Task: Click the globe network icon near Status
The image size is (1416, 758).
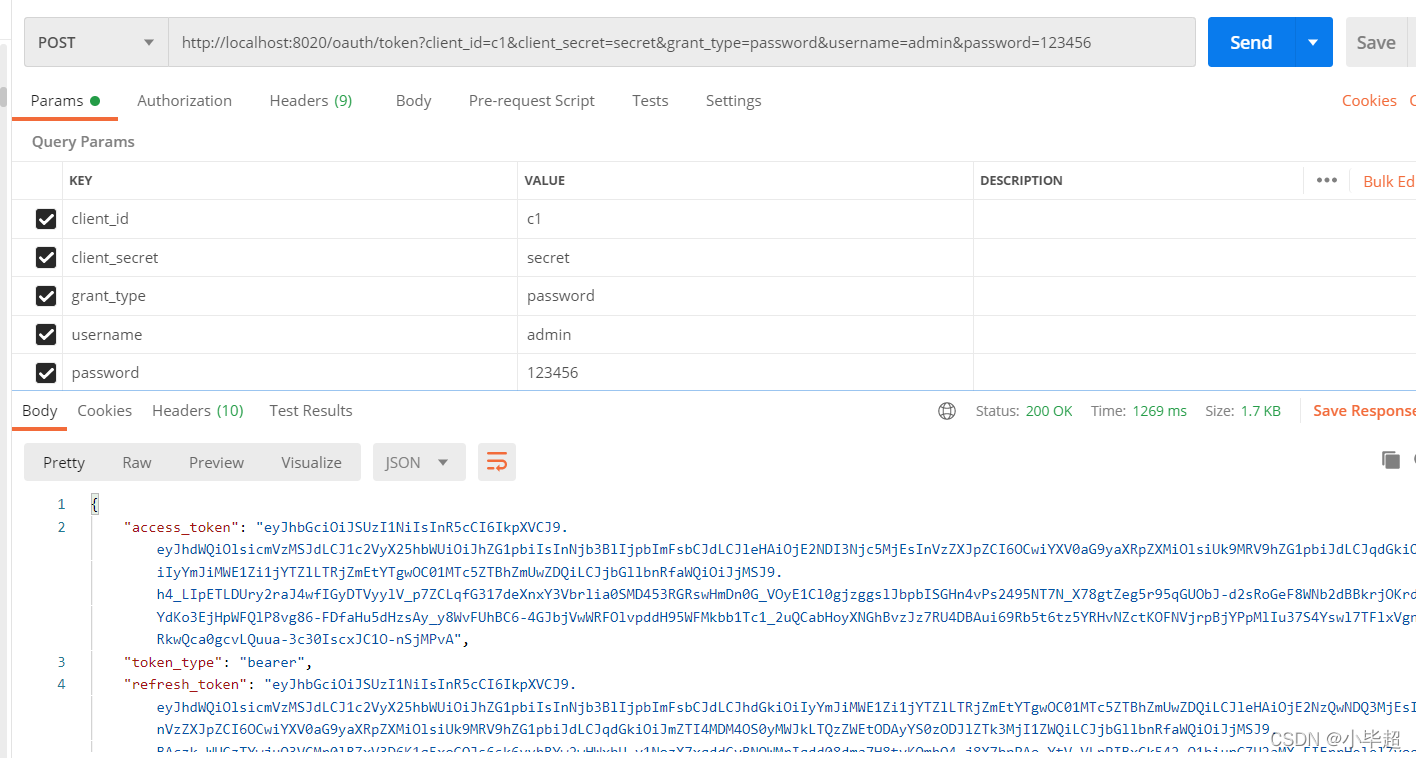Action: pyautogui.click(x=947, y=411)
